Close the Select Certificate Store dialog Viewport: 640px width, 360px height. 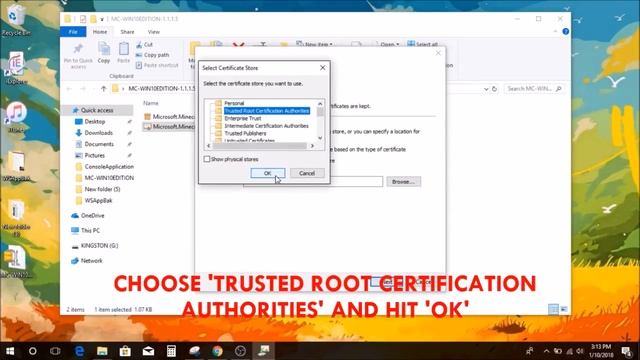point(322,68)
